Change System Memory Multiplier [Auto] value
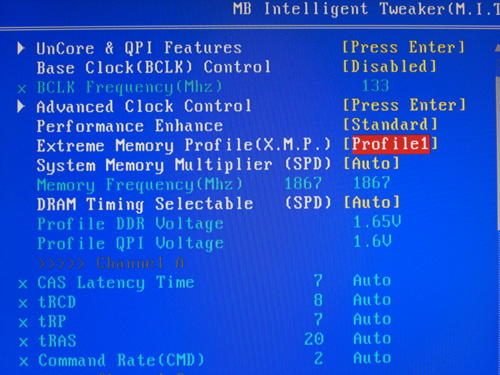 [371, 164]
